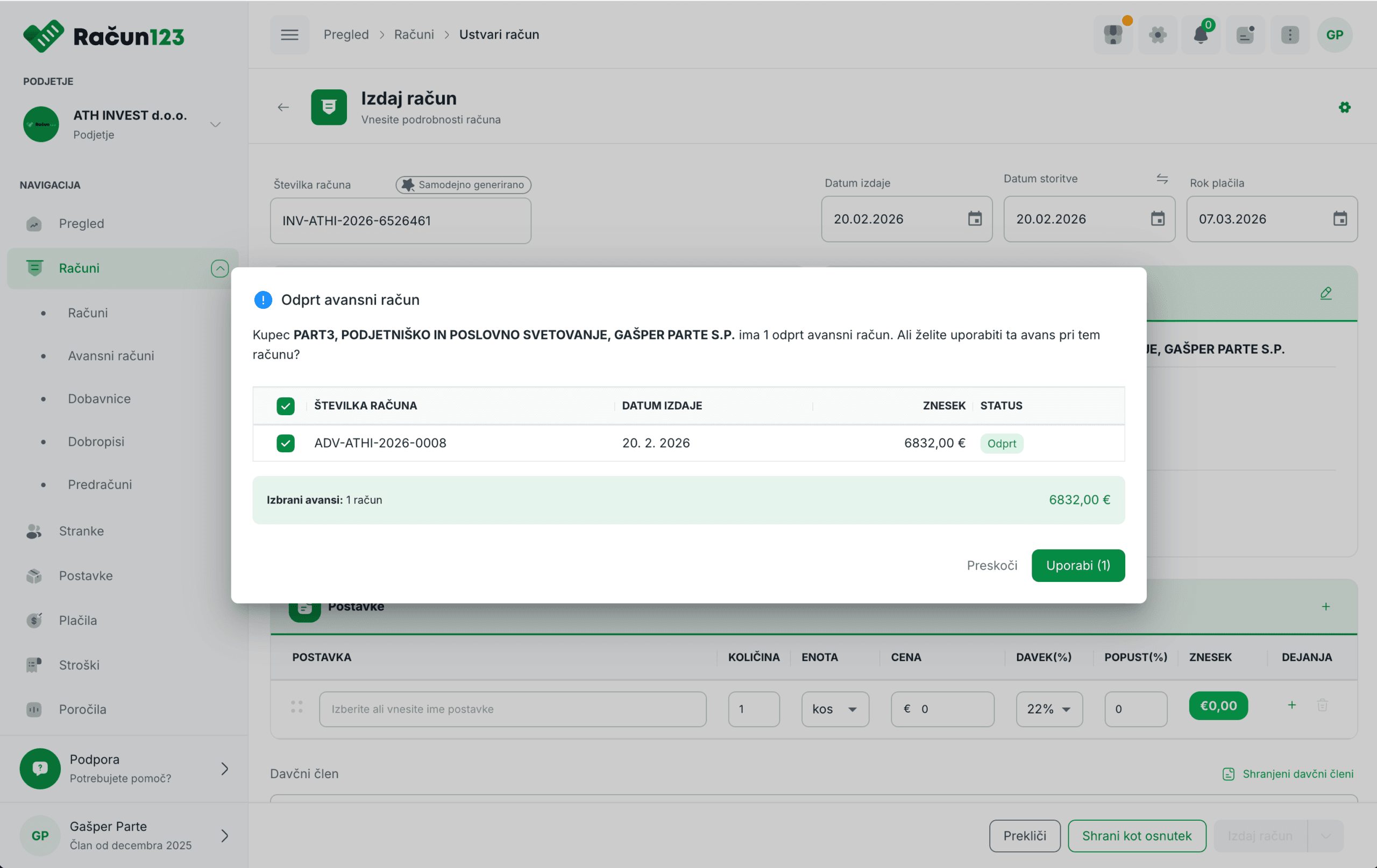Click the green settings gear icon
Screen dimensions: 1377x868
click(1344, 108)
